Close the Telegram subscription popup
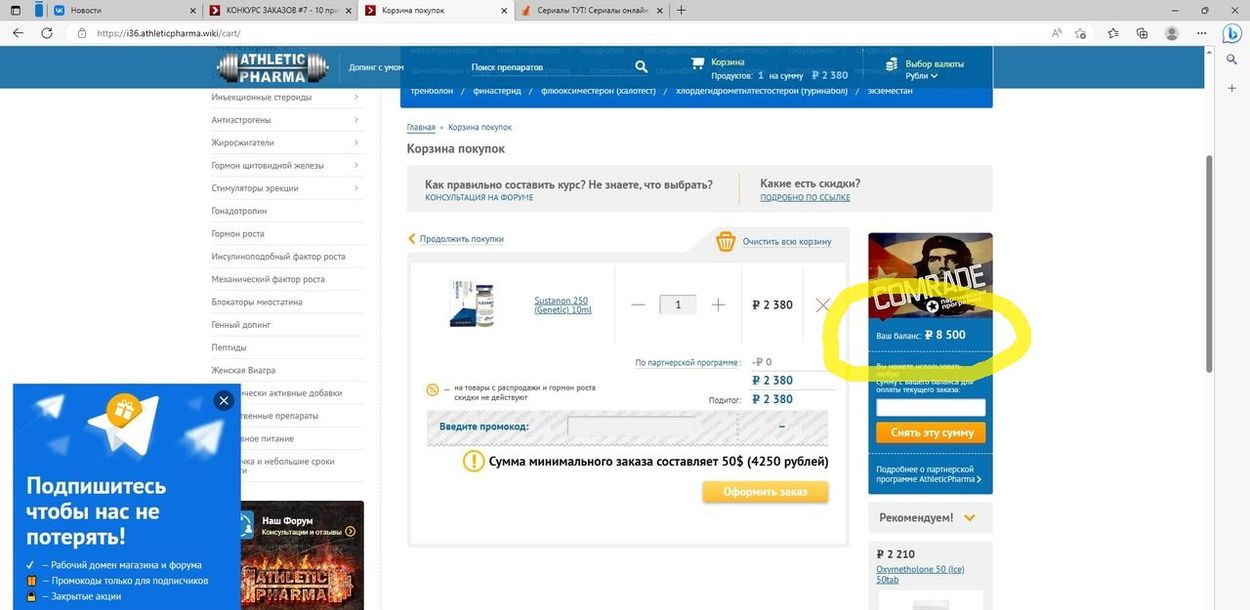The width and height of the screenshot is (1250, 610). (x=224, y=400)
